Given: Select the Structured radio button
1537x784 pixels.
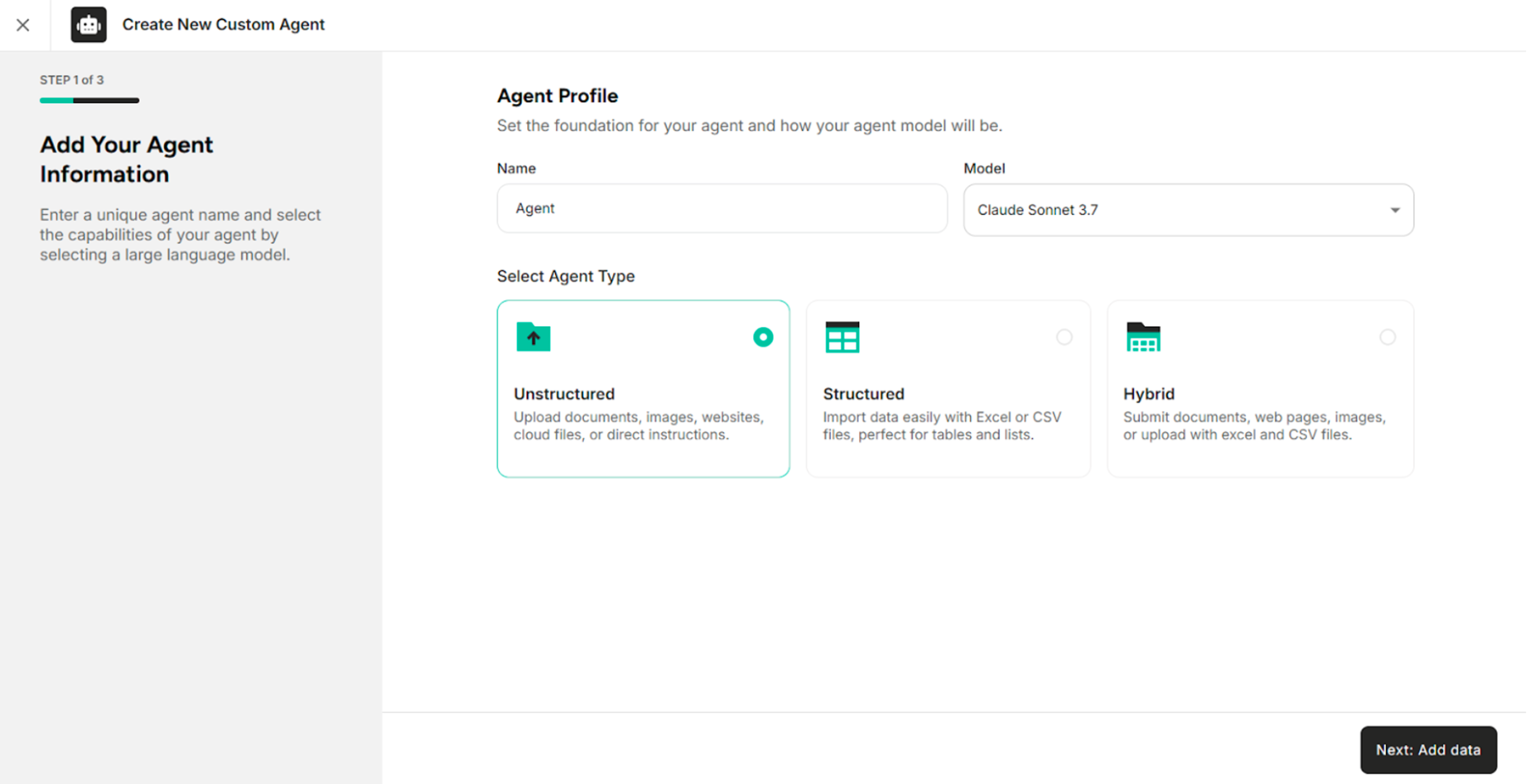Looking at the screenshot, I should point(1064,337).
